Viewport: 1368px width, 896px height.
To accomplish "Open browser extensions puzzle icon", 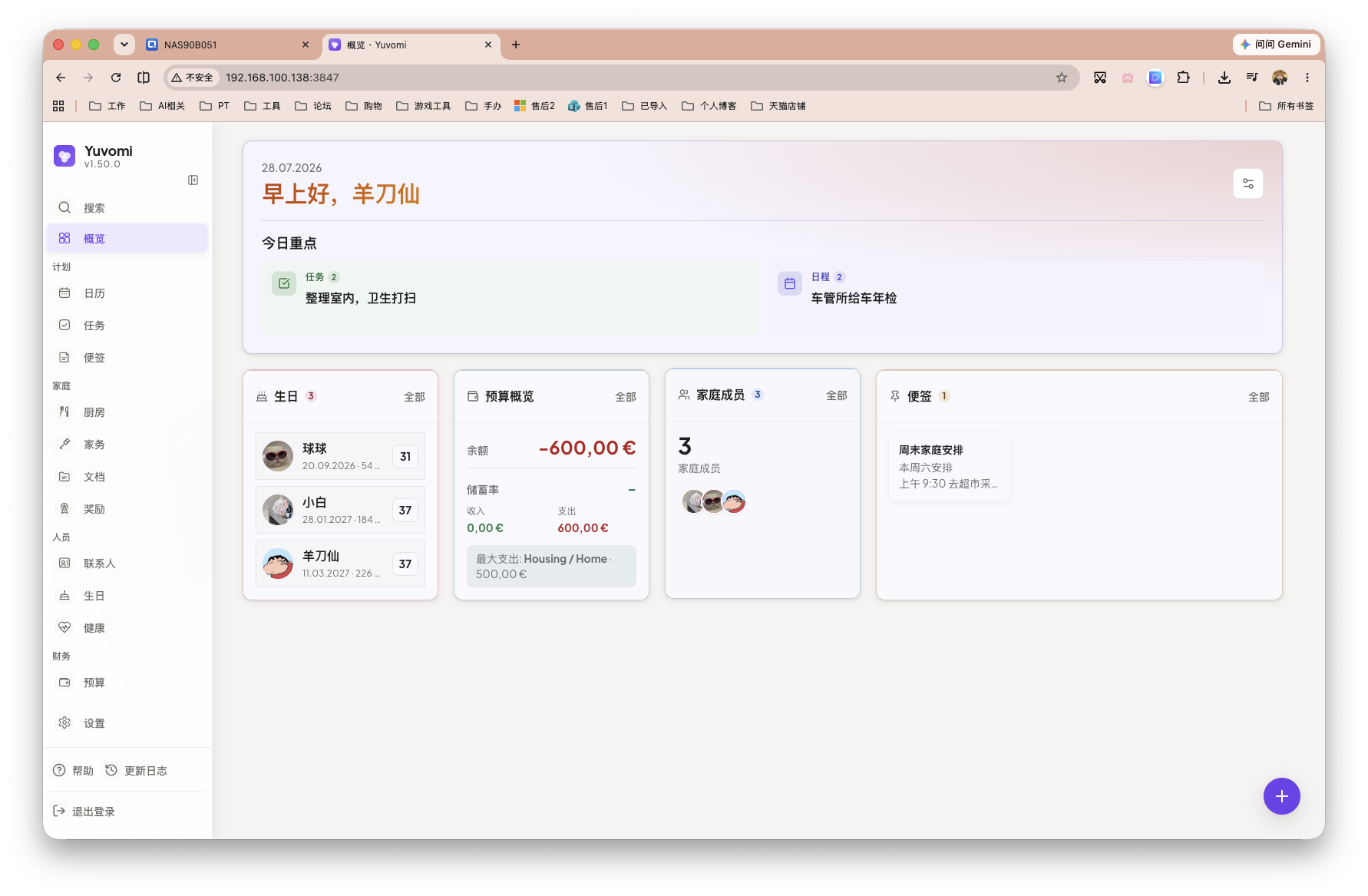I will [1183, 78].
